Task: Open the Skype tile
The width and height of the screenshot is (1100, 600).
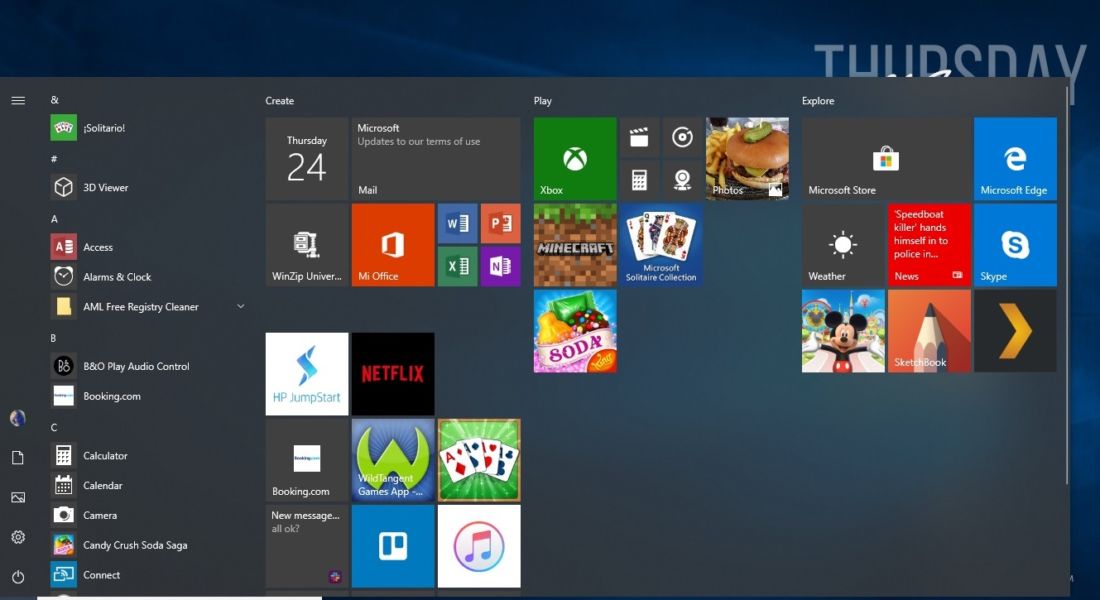Action: click(1014, 245)
